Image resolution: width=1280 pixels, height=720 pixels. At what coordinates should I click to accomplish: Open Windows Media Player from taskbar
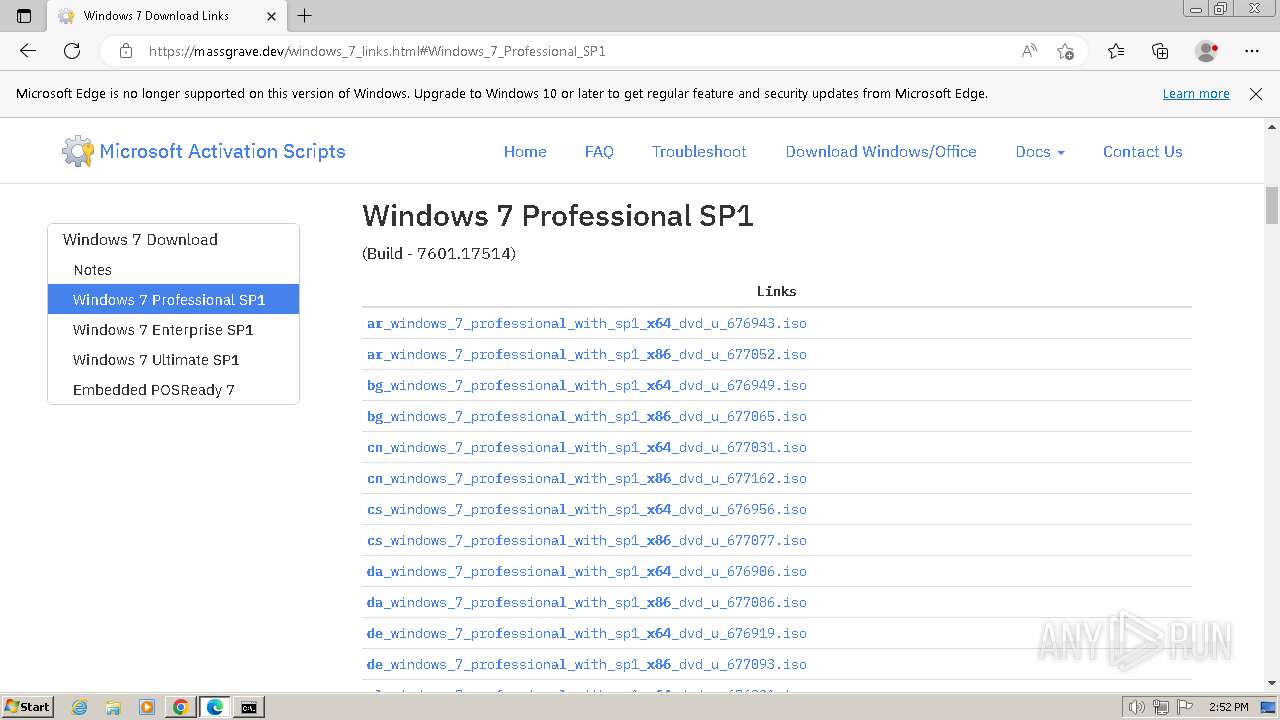click(147, 707)
